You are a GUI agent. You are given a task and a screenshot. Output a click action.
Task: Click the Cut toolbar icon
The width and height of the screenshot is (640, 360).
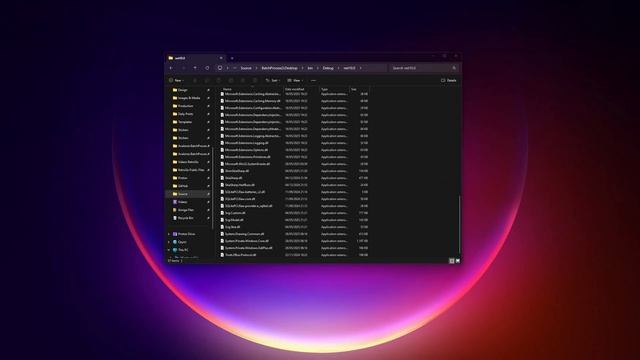pyautogui.click(x=195, y=80)
